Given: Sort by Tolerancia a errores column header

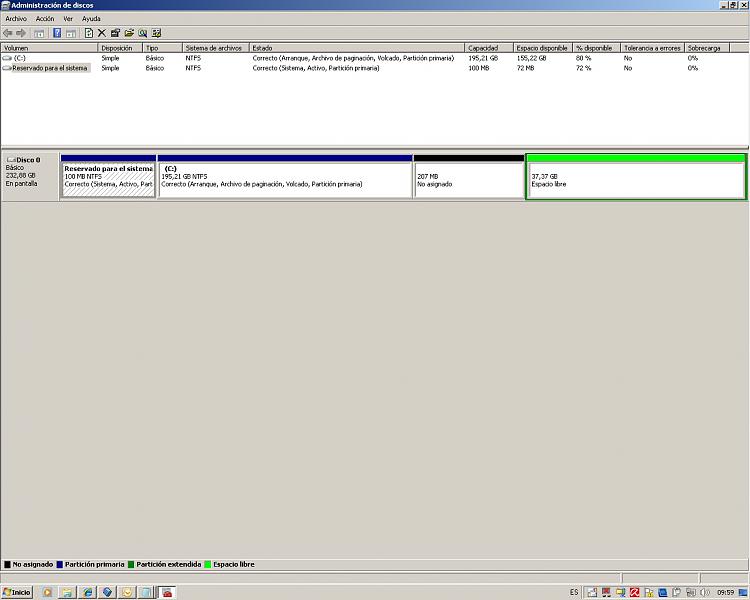Looking at the screenshot, I should 652,48.
